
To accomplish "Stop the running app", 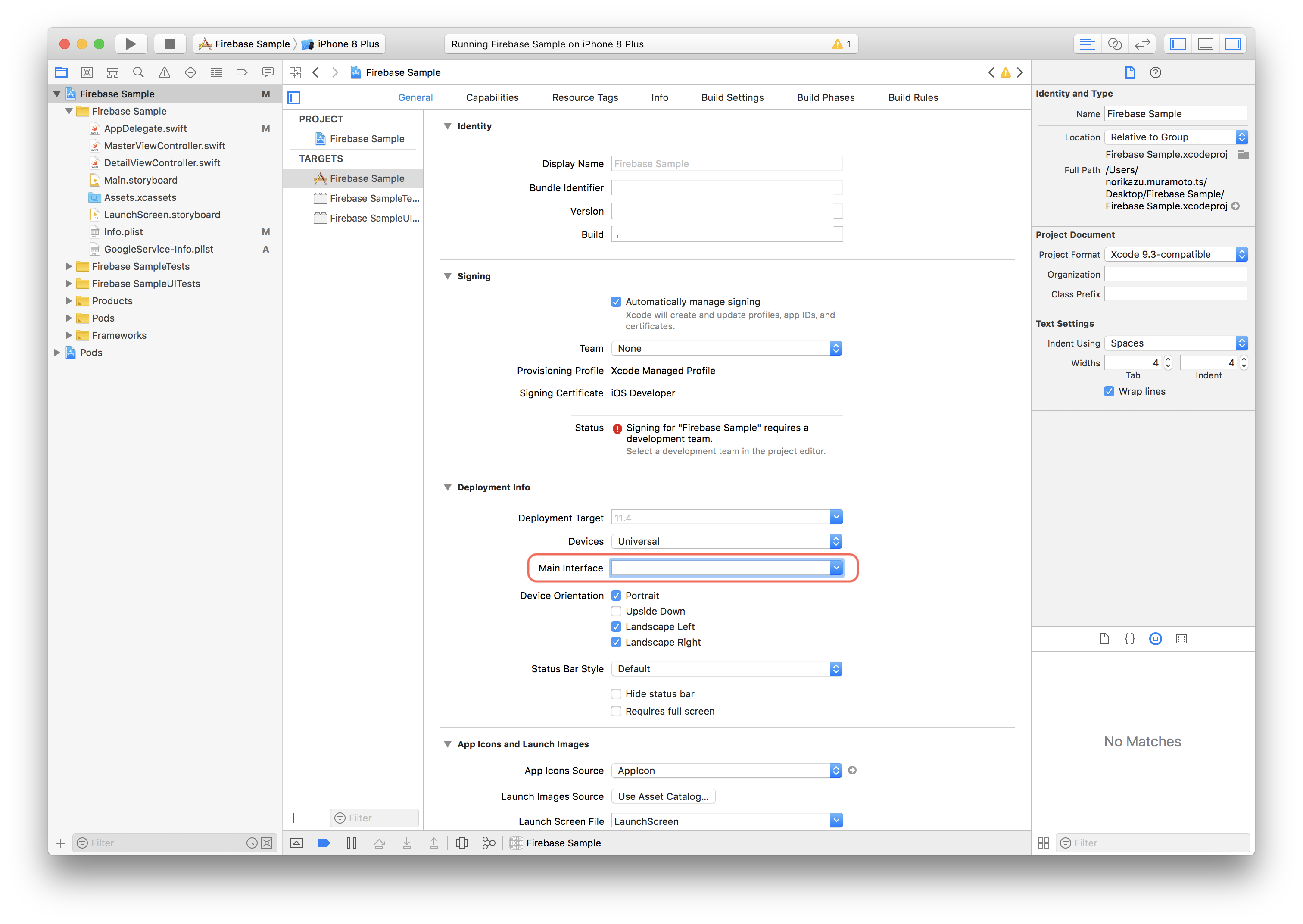I will [169, 44].
